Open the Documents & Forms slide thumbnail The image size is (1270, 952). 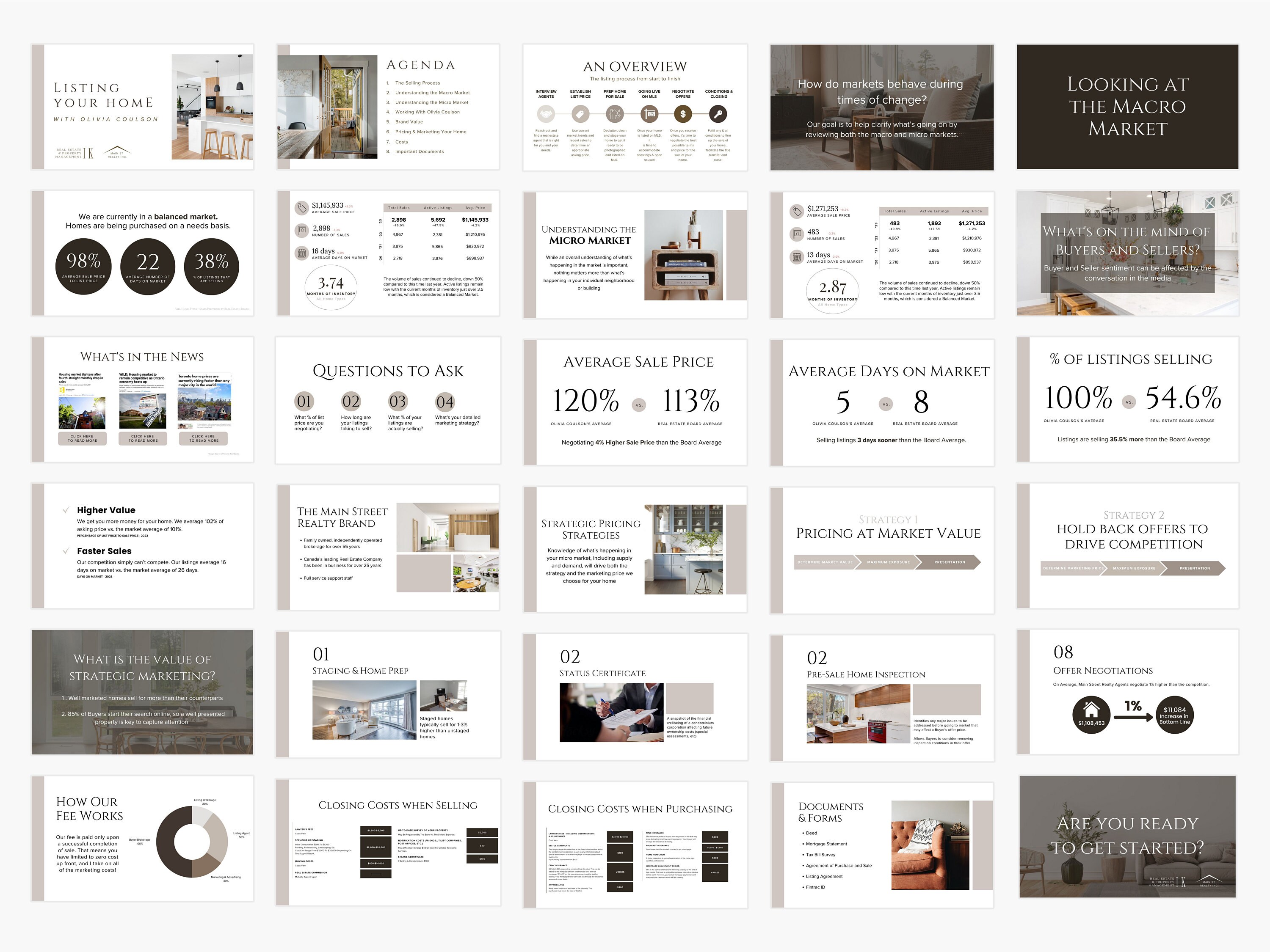click(882, 845)
